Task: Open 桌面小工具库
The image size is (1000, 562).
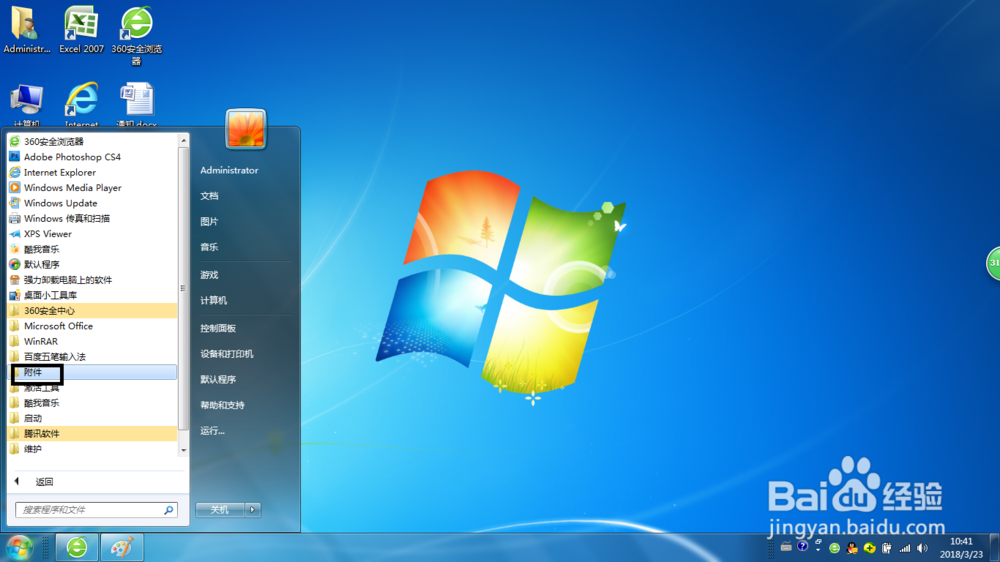Action: click(x=92, y=295)
